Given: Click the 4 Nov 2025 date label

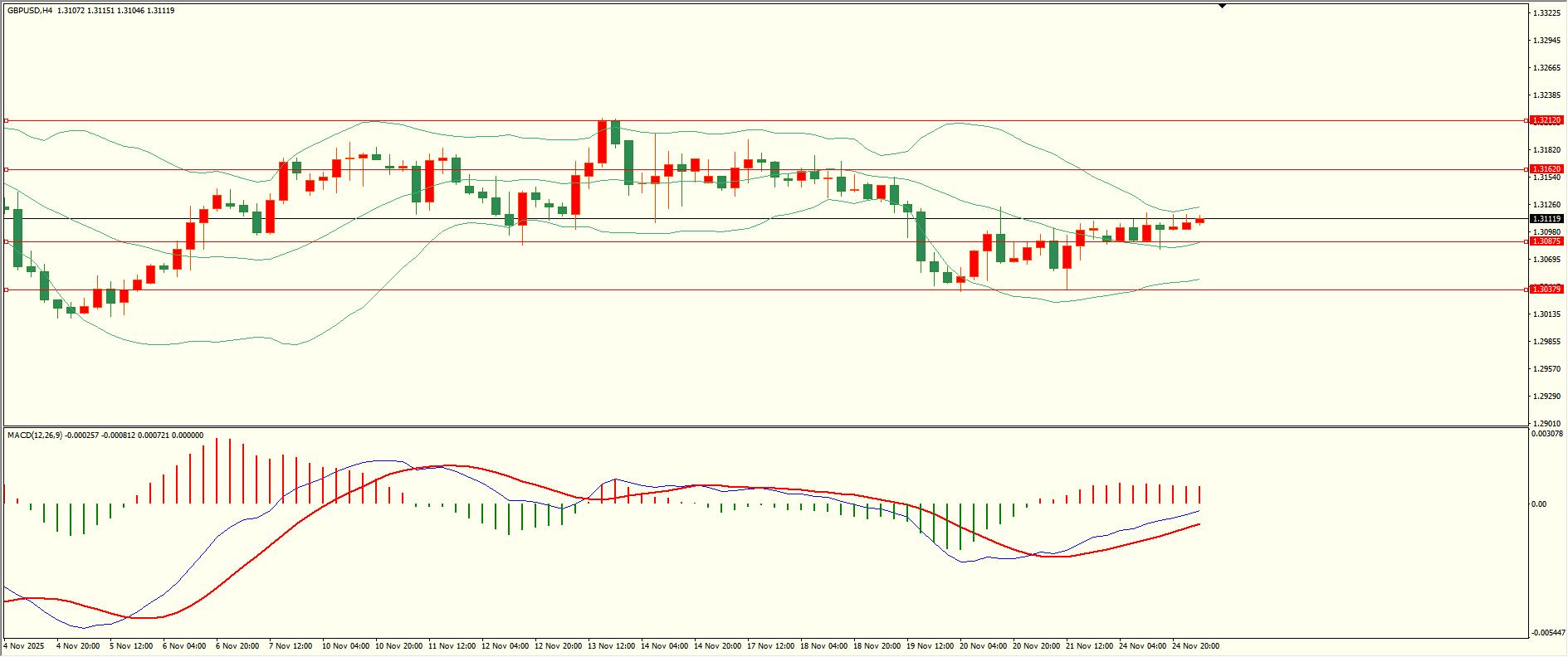Looking at the screenshot, I should (x=24, y=646).
